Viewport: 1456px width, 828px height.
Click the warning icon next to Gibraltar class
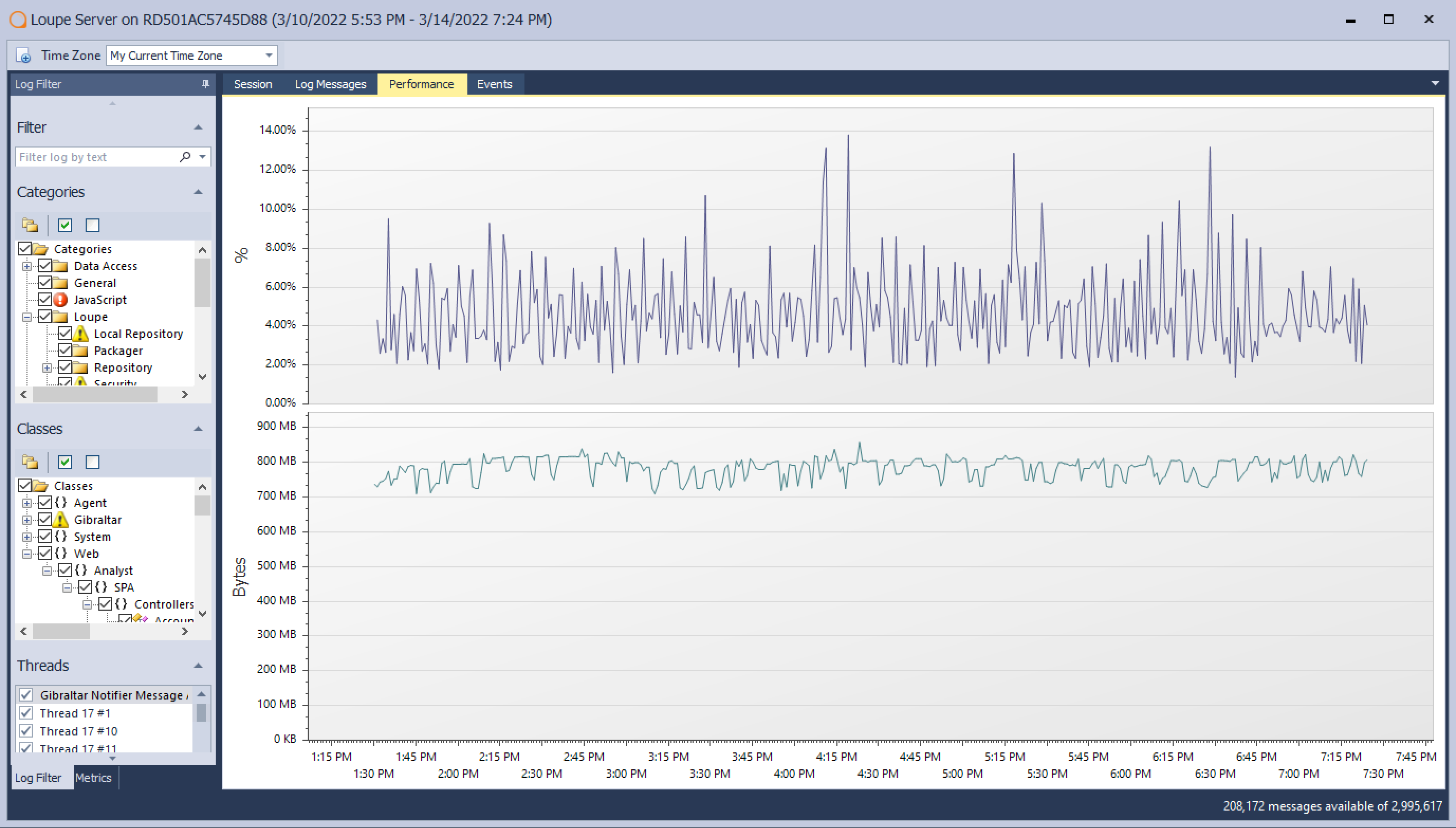61,519
